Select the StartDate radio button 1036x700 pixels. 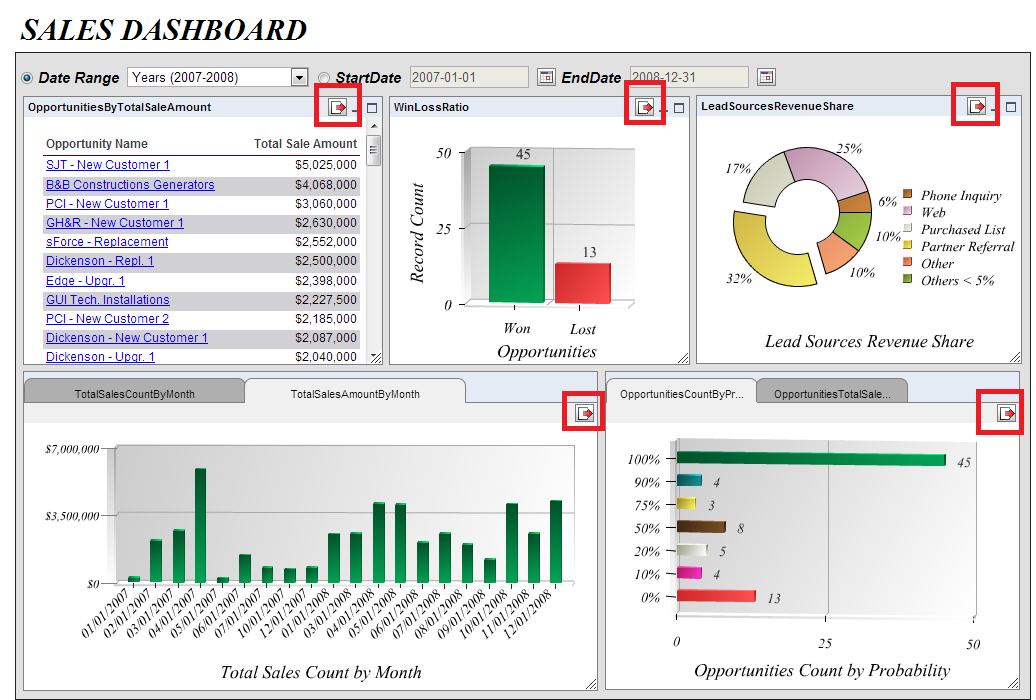point(323,78)
